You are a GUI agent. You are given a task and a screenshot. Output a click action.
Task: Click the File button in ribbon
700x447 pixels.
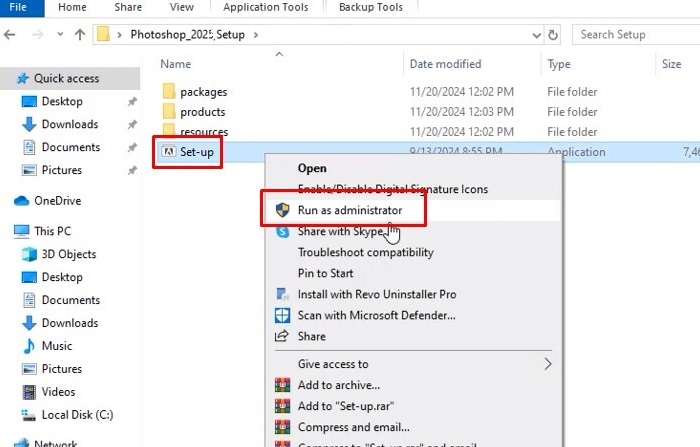click(18, 7)
